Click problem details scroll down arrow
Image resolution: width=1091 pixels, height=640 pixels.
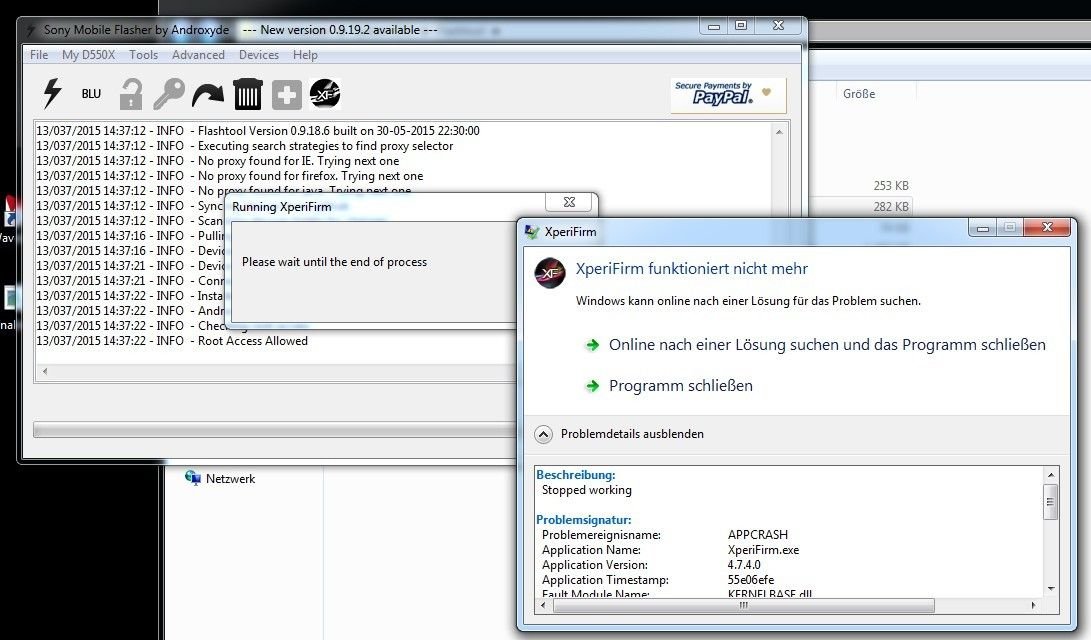pos(1051,589)
